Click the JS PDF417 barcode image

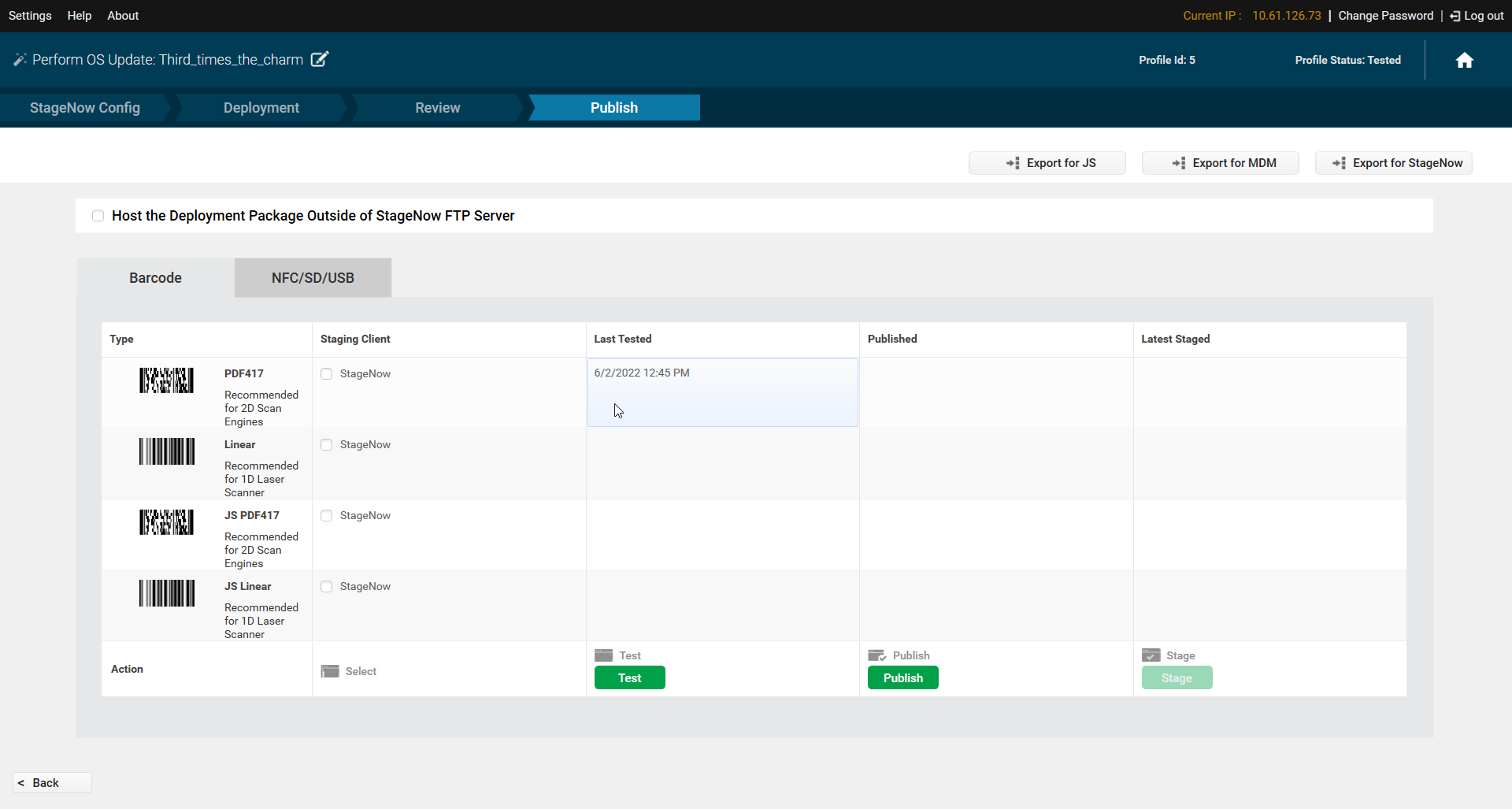(x=166, y=522)
